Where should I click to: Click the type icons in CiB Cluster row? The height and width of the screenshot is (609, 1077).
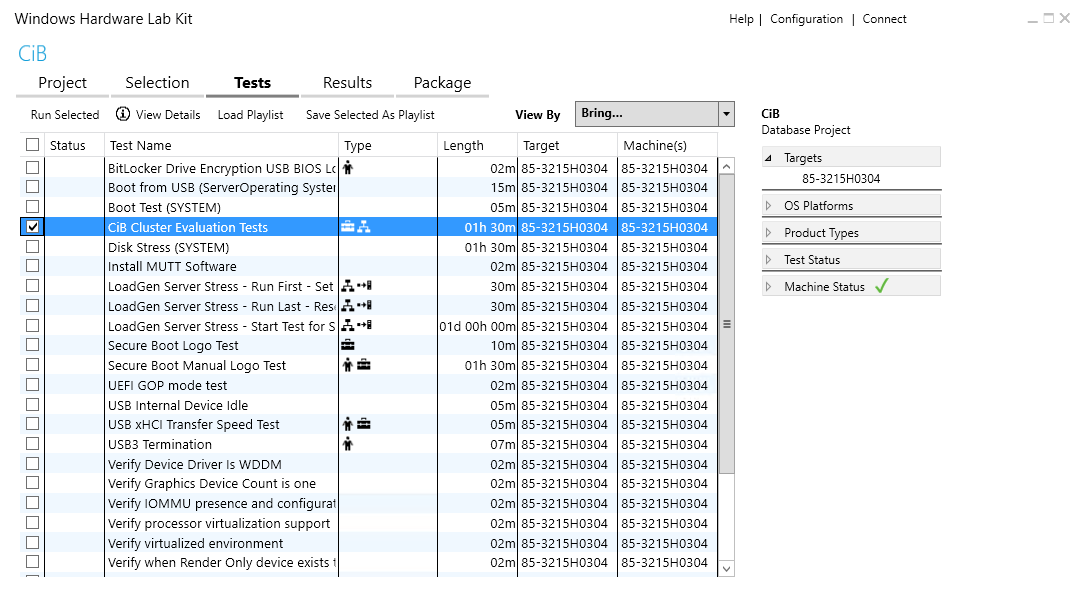pos(355,227)
